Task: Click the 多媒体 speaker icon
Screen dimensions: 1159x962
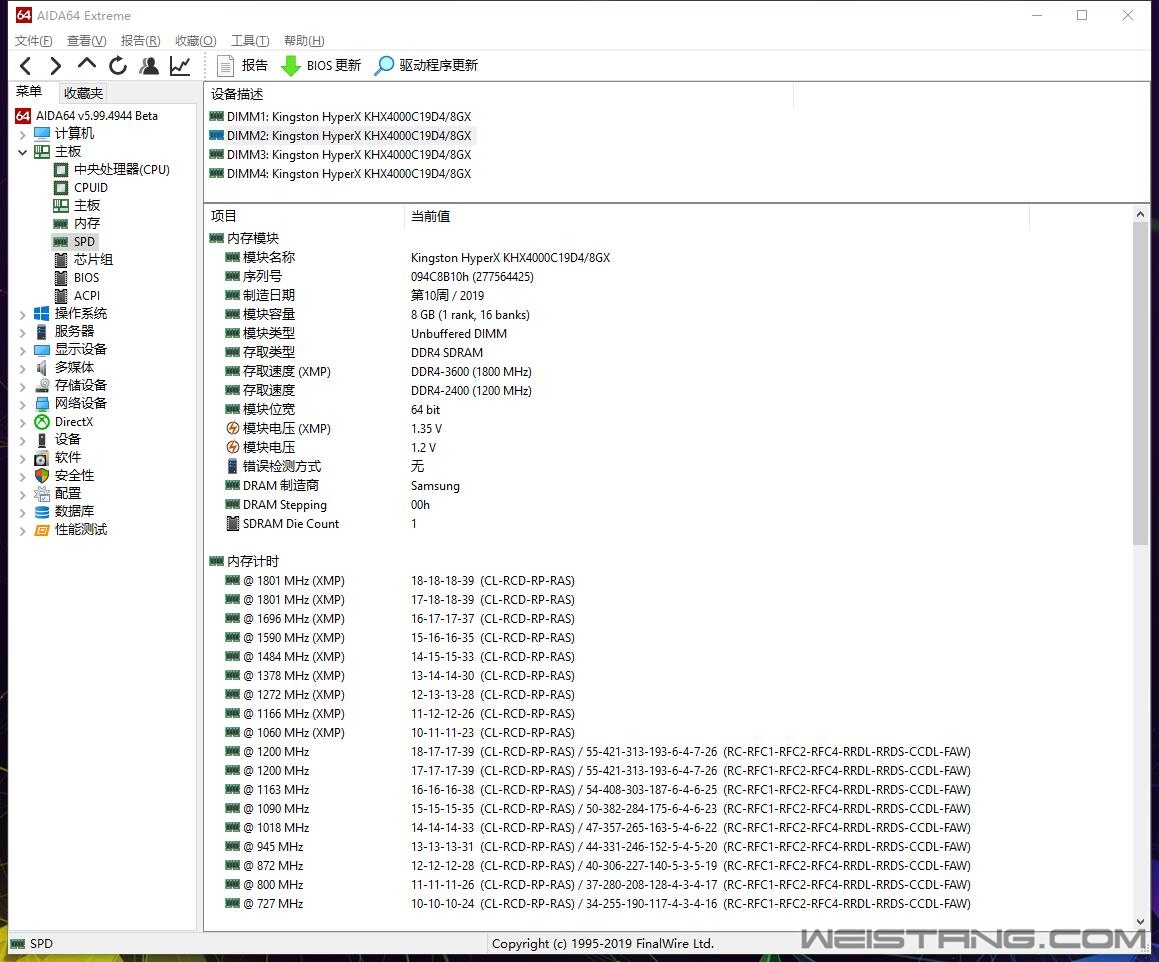Action: click(42, 367)
